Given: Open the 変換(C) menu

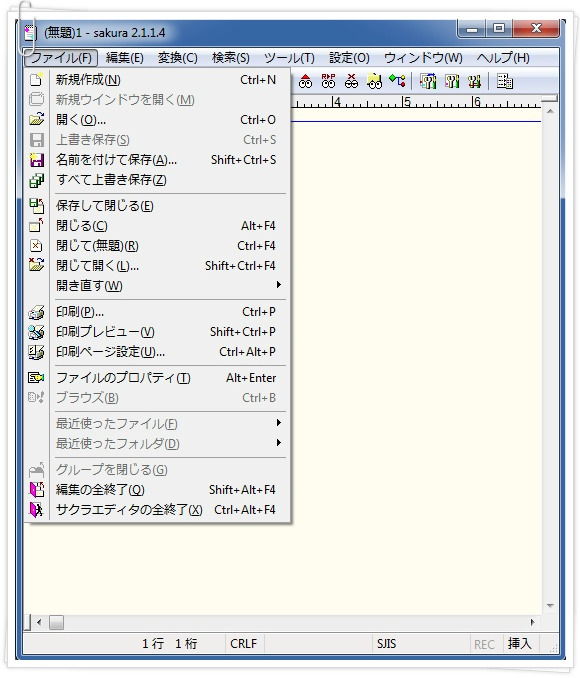Looking at the screenshot, I should point(178,58).
